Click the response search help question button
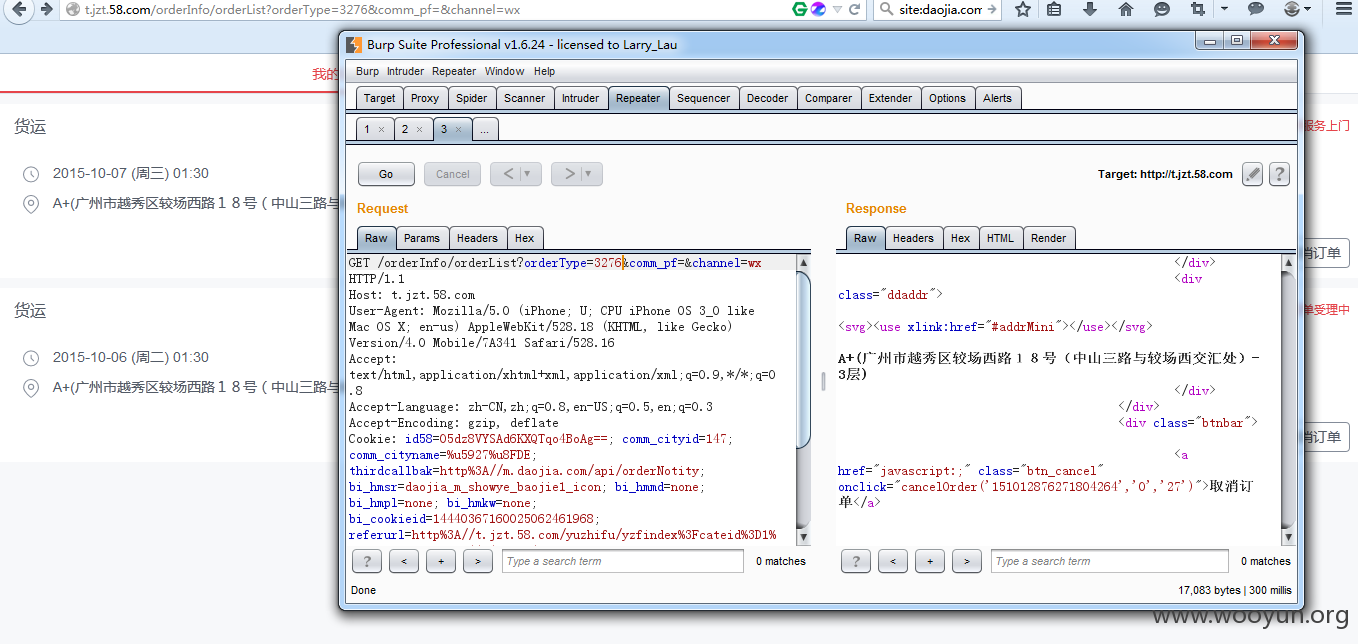The height and width of the screenshot is (644, 1358). (x=855, y=561)
